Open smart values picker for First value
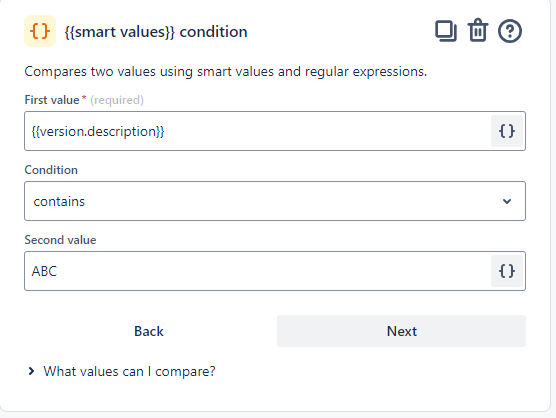The width and height of the screenshot is (556, 418). [x=507, y=131]
